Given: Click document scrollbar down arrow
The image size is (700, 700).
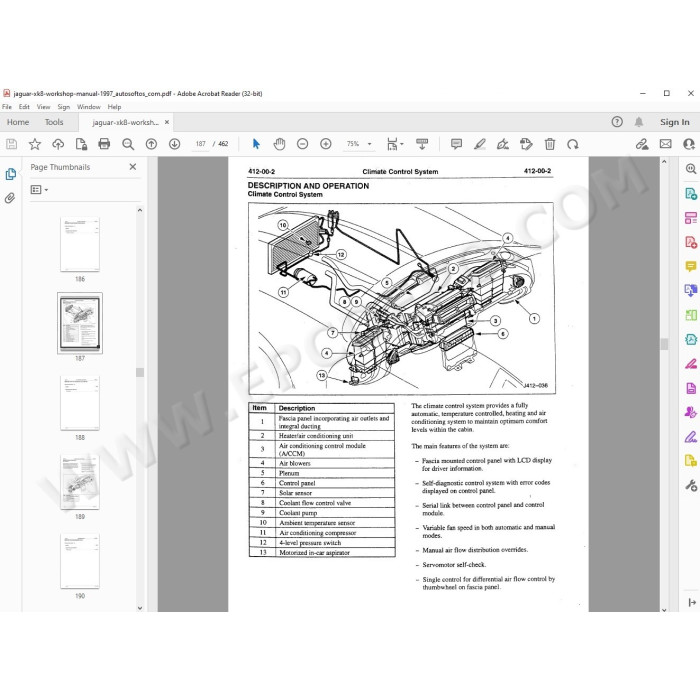Looking at the screenshot, I should coord(664,609).
